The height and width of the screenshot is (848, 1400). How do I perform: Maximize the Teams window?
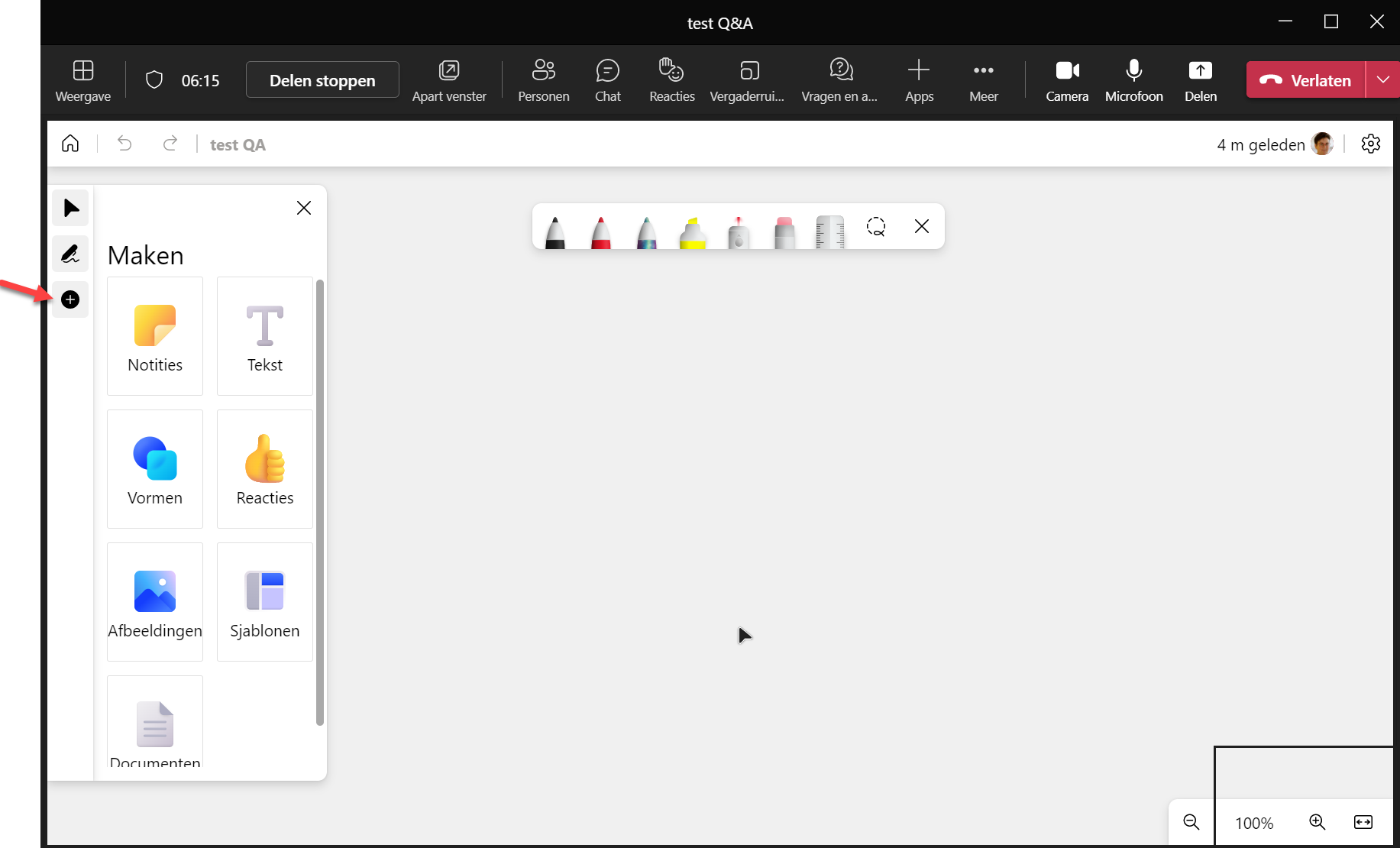pyautogui.click(x=1331, y=21)
